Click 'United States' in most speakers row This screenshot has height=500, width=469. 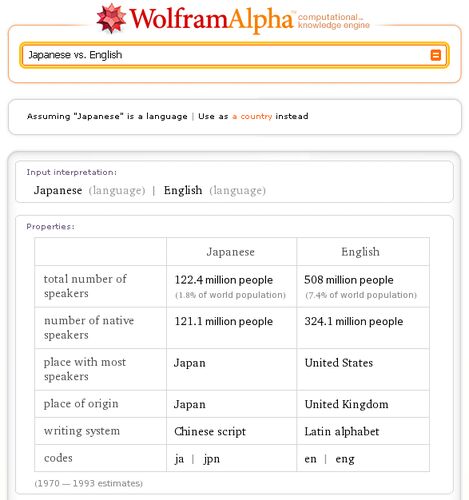coord(339,363)
